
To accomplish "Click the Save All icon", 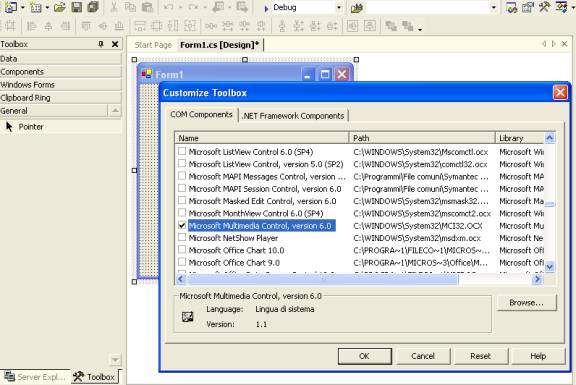I will pos(93,7).
